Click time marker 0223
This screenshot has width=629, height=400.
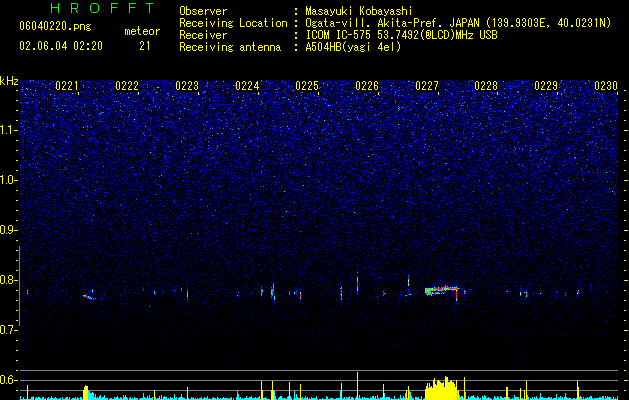coord(187,86)
